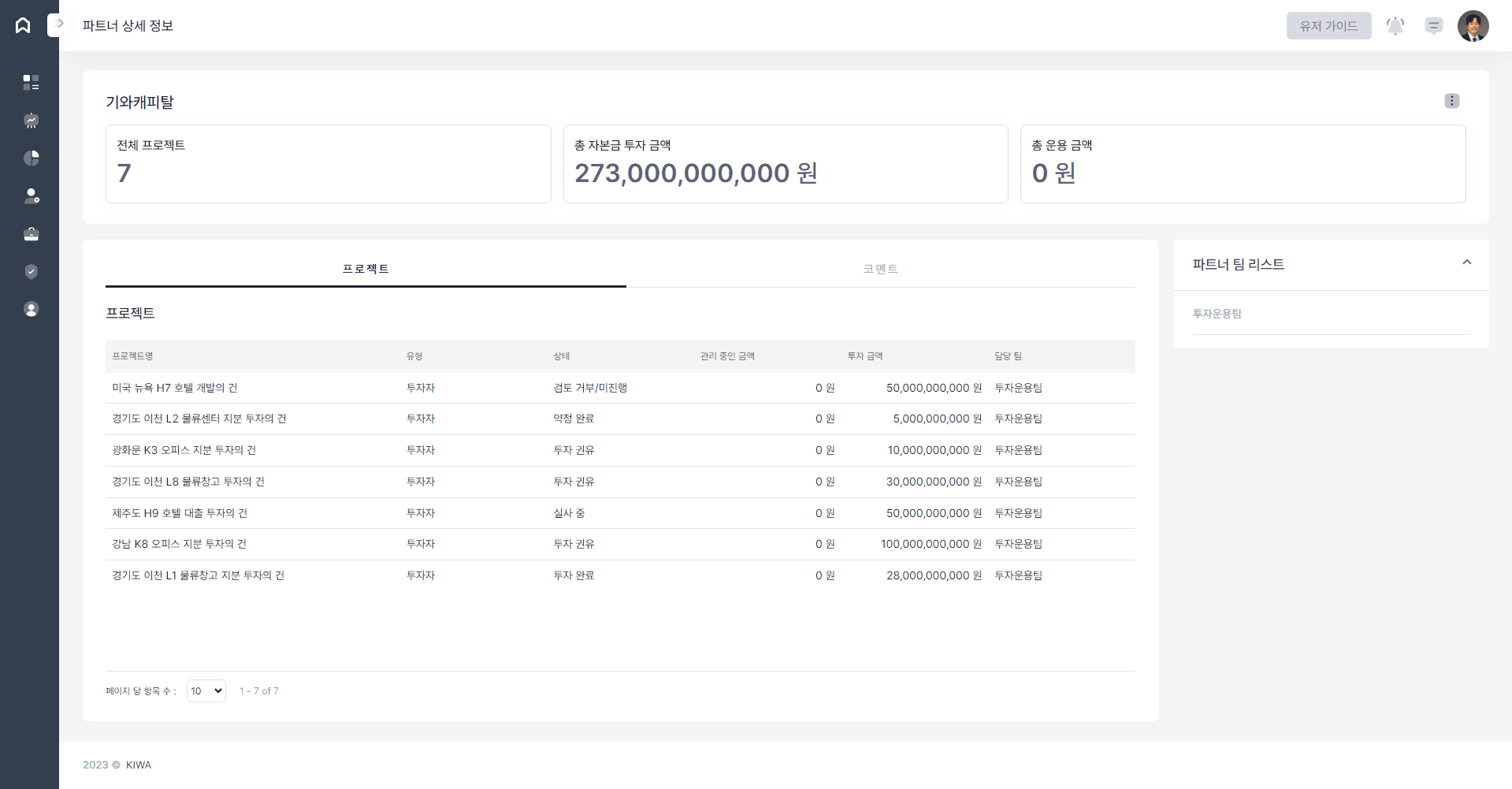This screenshot has height=789, width=1512.
Task: Open project 강남 K8 오피스 지분 투자의 건
Action: 179,544
